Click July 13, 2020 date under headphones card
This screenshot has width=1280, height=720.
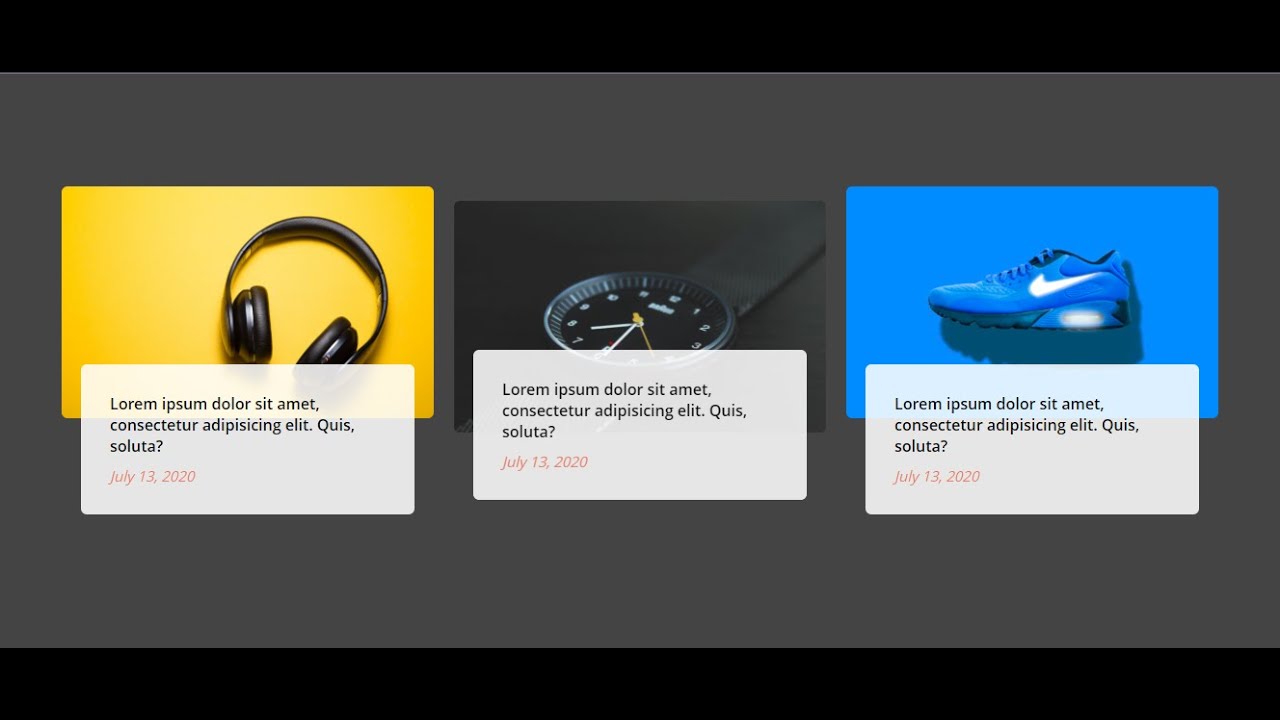click(152, 477)
